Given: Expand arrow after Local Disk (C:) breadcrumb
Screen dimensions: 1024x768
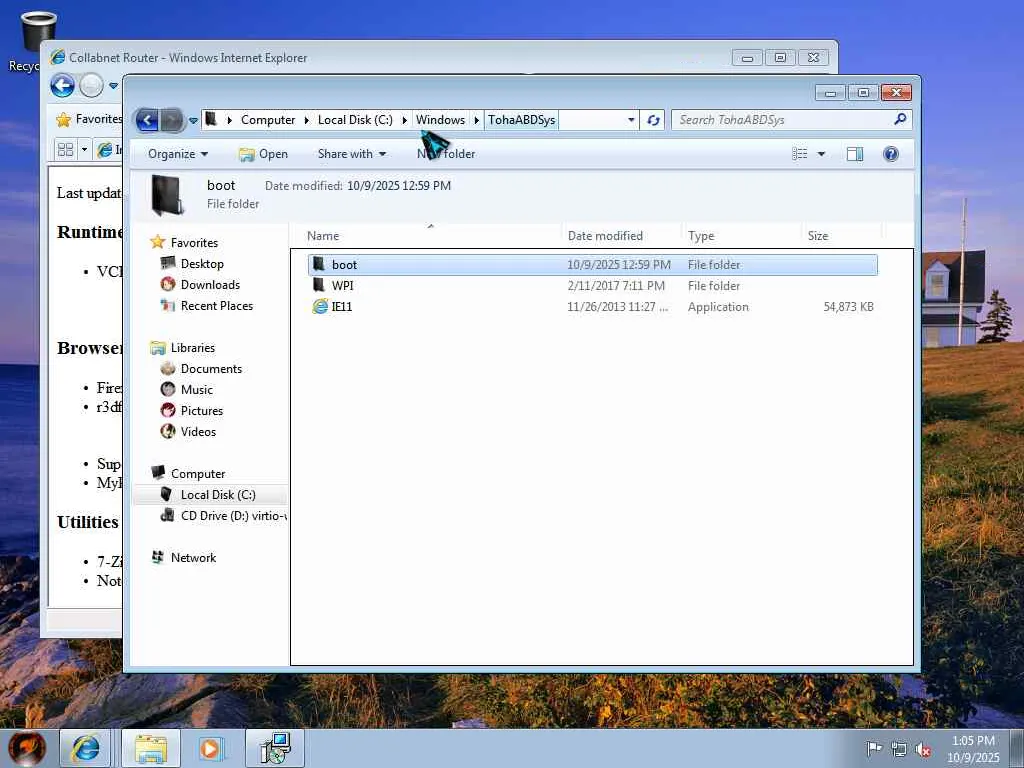Looking at the screenshot, I should pos(405,120).
